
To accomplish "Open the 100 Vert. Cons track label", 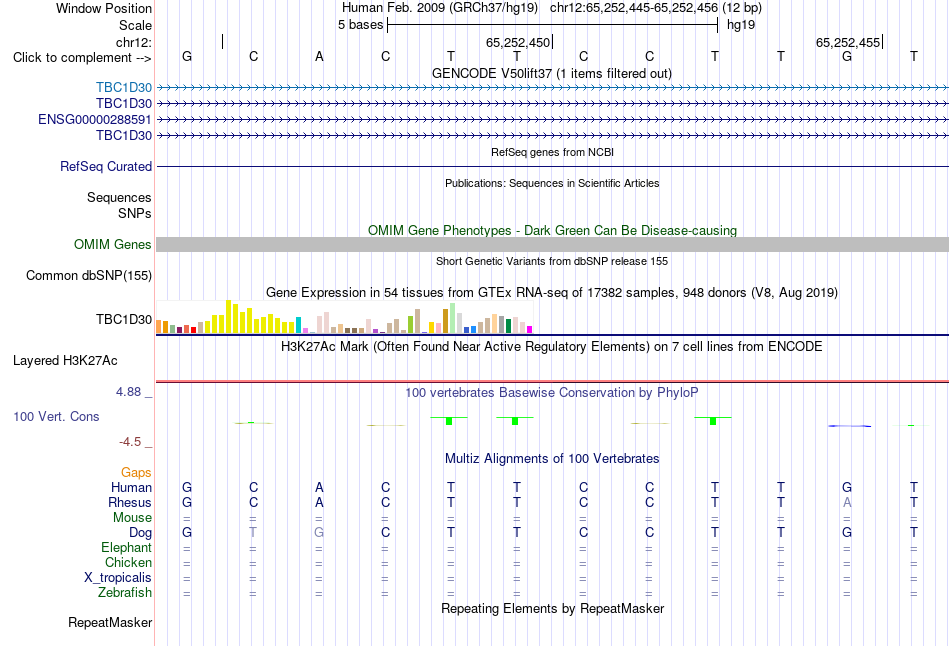I will [x=56, y=416].
